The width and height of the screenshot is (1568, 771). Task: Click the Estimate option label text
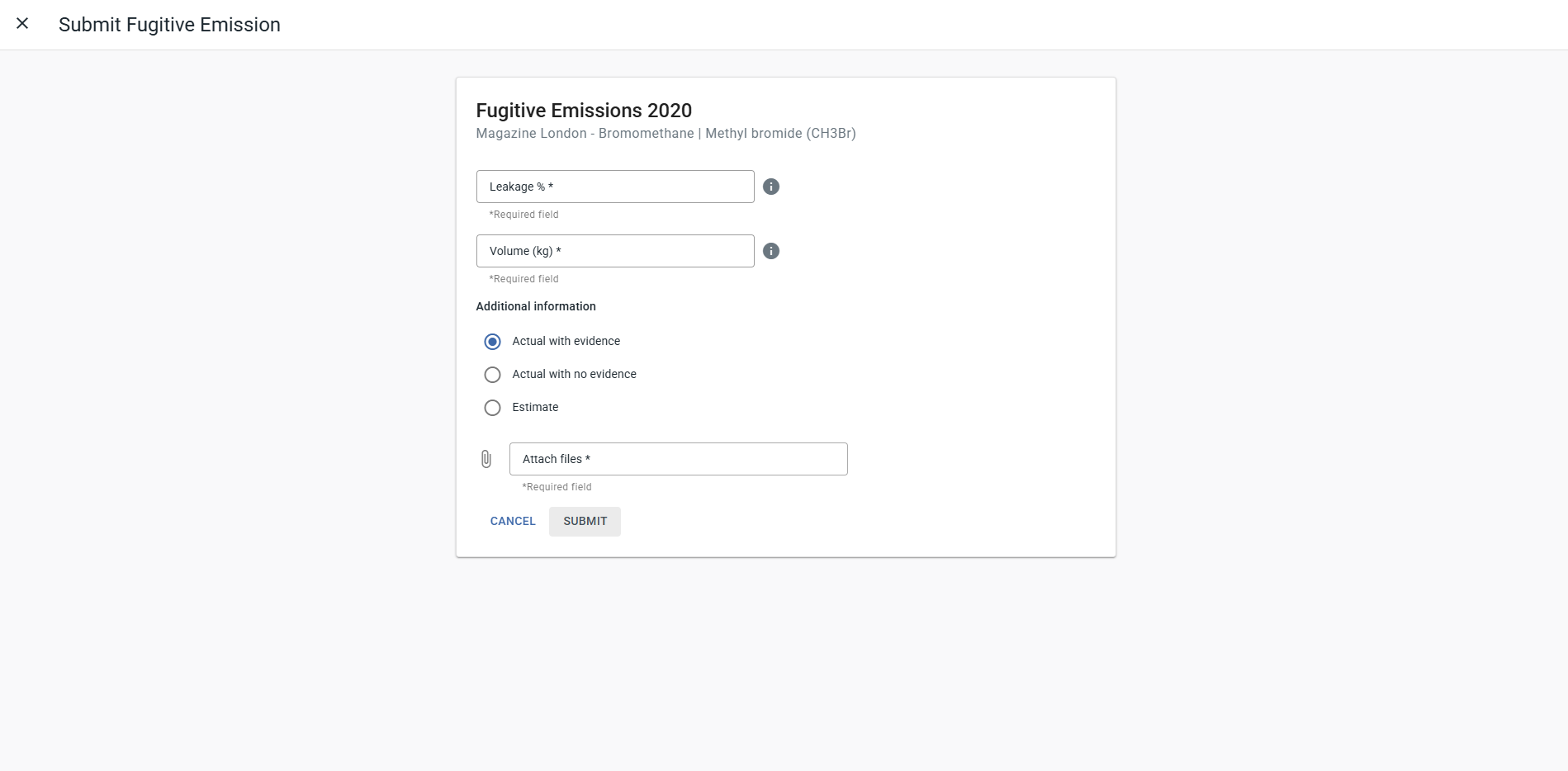[x=535, y=407]
